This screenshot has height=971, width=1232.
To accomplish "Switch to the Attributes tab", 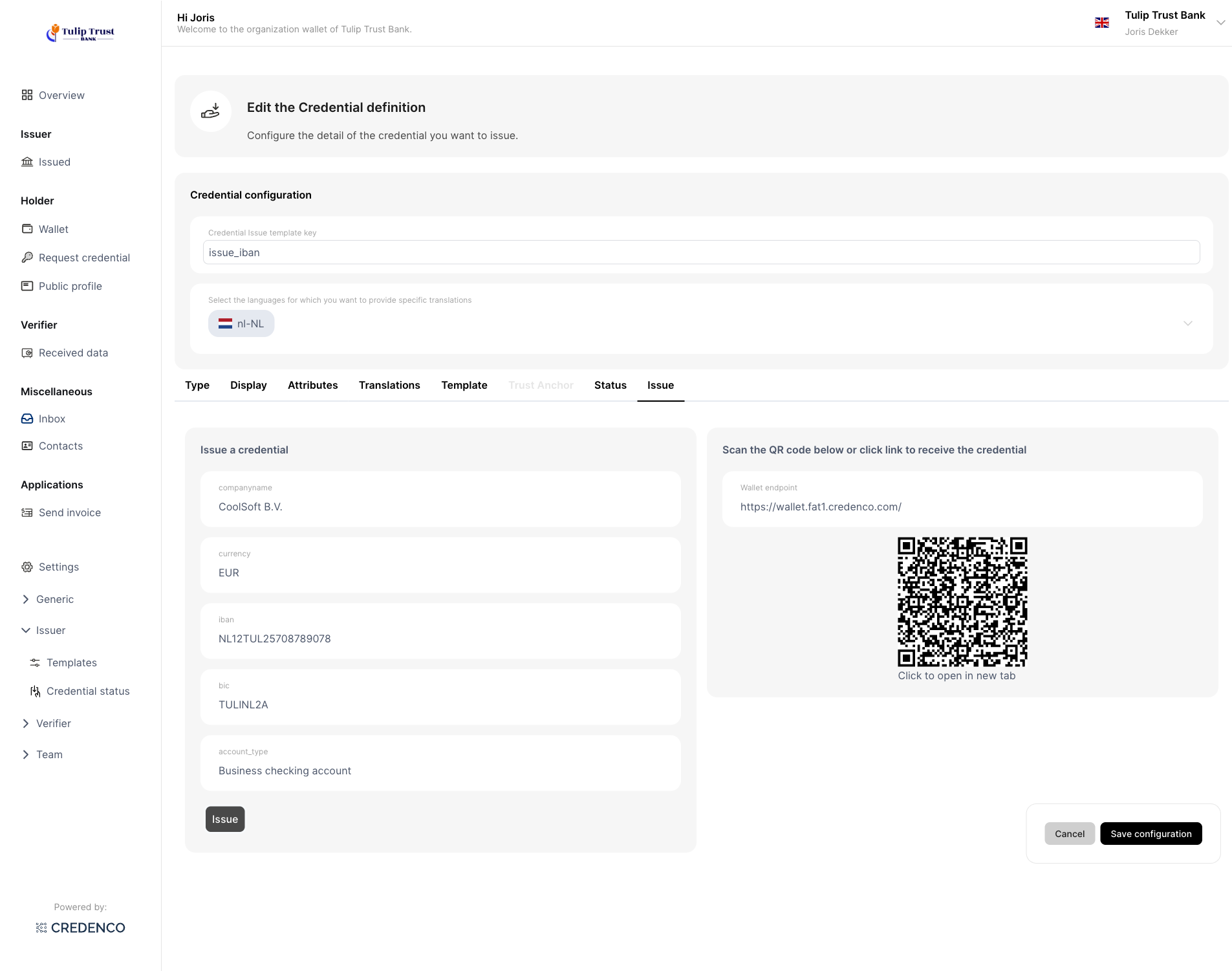I will click(312, 385).
